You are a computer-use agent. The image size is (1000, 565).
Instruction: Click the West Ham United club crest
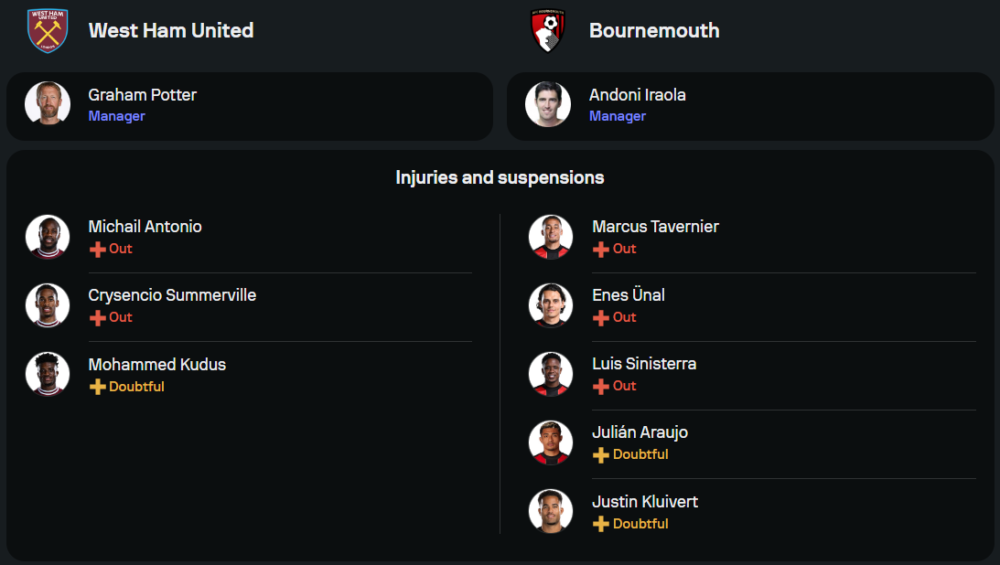click(46, 30)
